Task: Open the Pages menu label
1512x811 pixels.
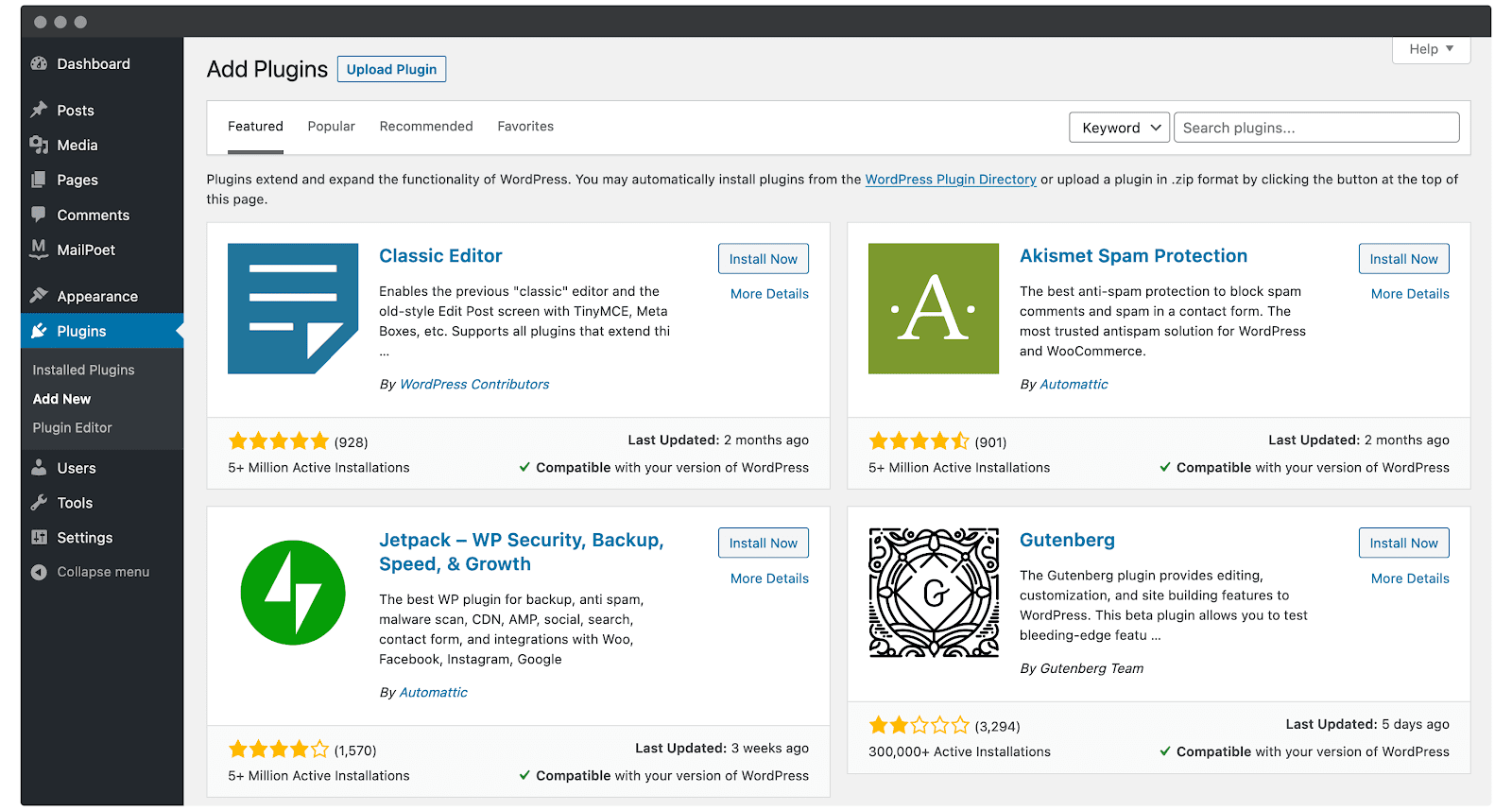Action: tap(77, 180)
